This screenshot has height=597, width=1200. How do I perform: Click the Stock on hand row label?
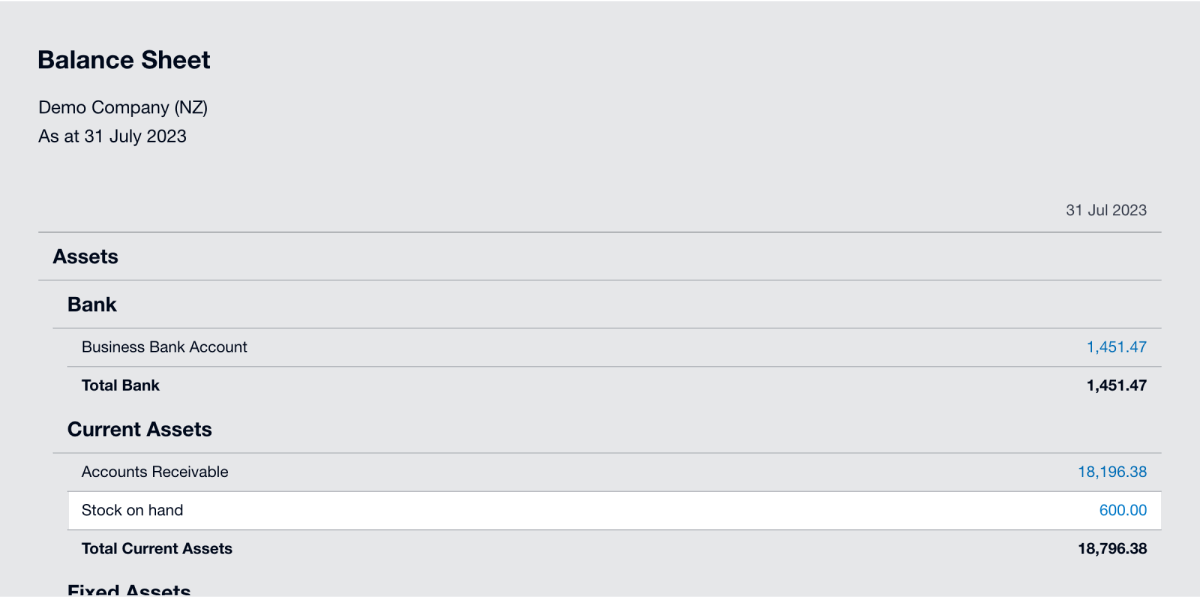pos(132,510)
